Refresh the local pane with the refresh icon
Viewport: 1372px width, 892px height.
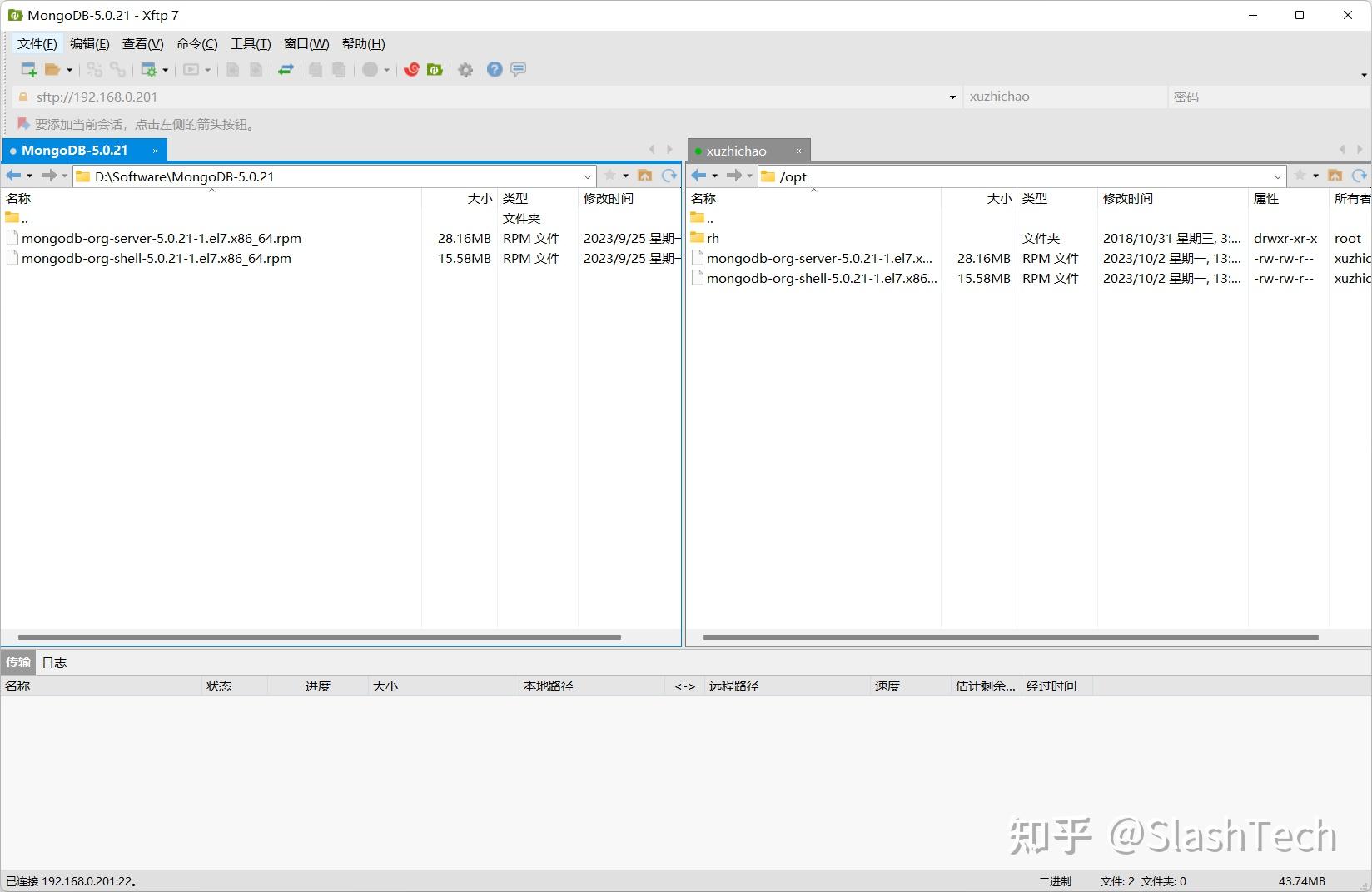click(669, 176)
